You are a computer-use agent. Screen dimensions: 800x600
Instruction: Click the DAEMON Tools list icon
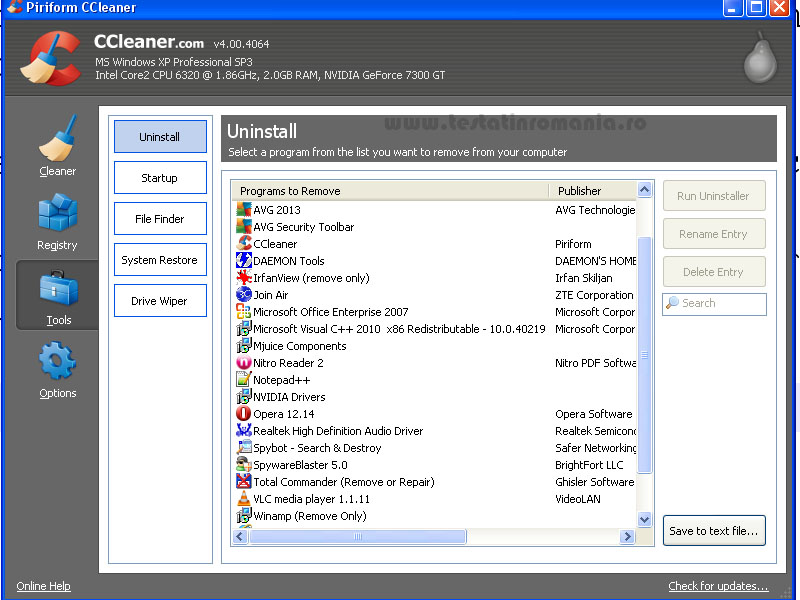point(244,261)
